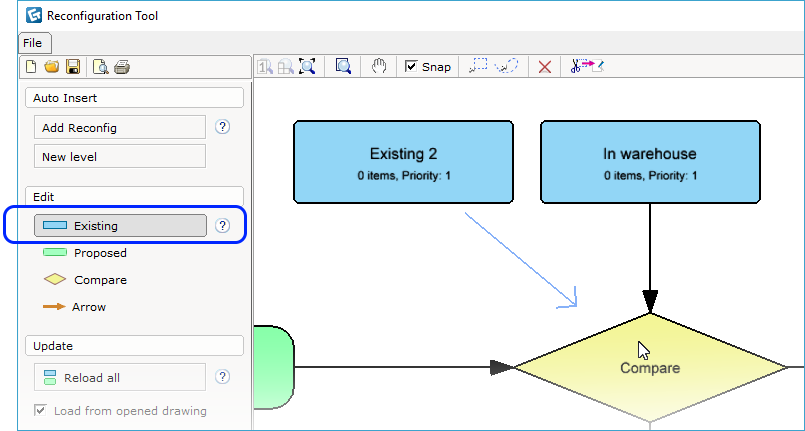Open help next to Reload all

pyautogui.click(x=222, y=377)
